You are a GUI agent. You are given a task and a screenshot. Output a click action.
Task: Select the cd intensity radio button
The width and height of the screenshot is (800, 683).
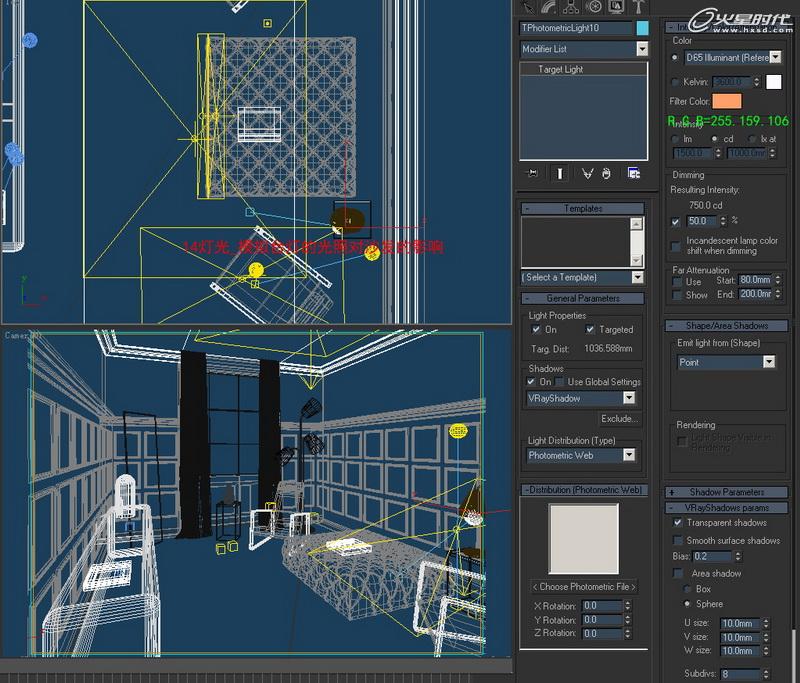tap(715, 139)
